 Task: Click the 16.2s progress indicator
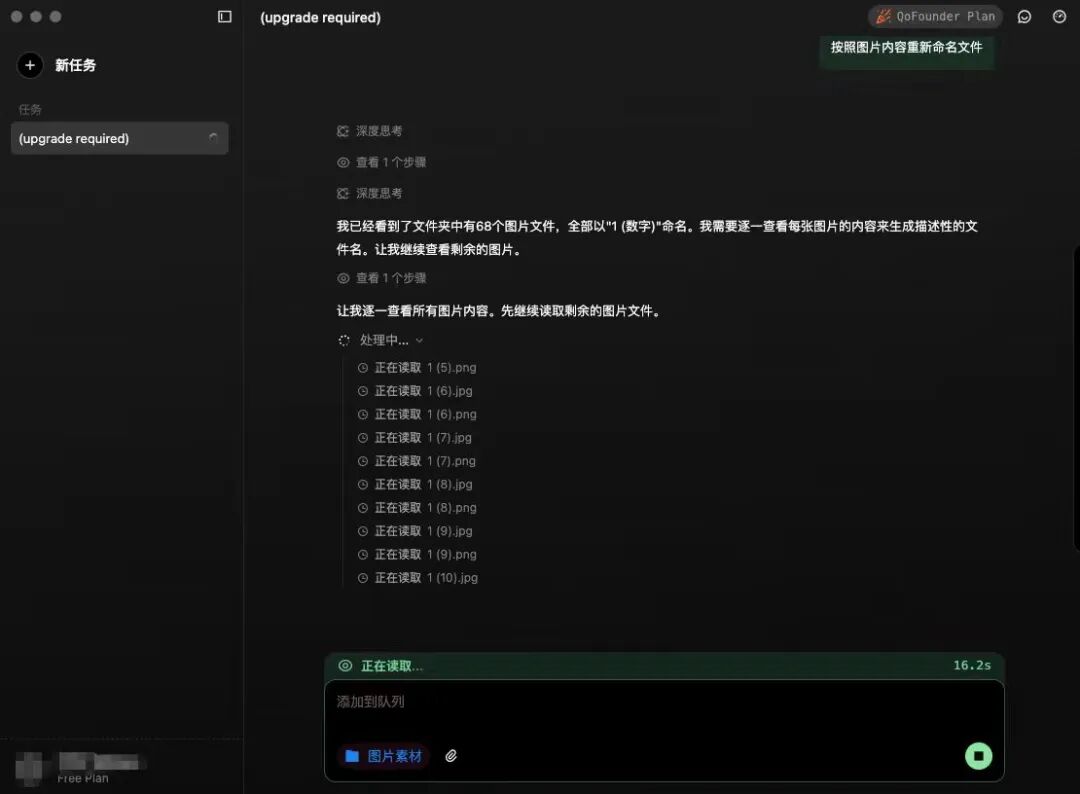click(x=972, y=665)
